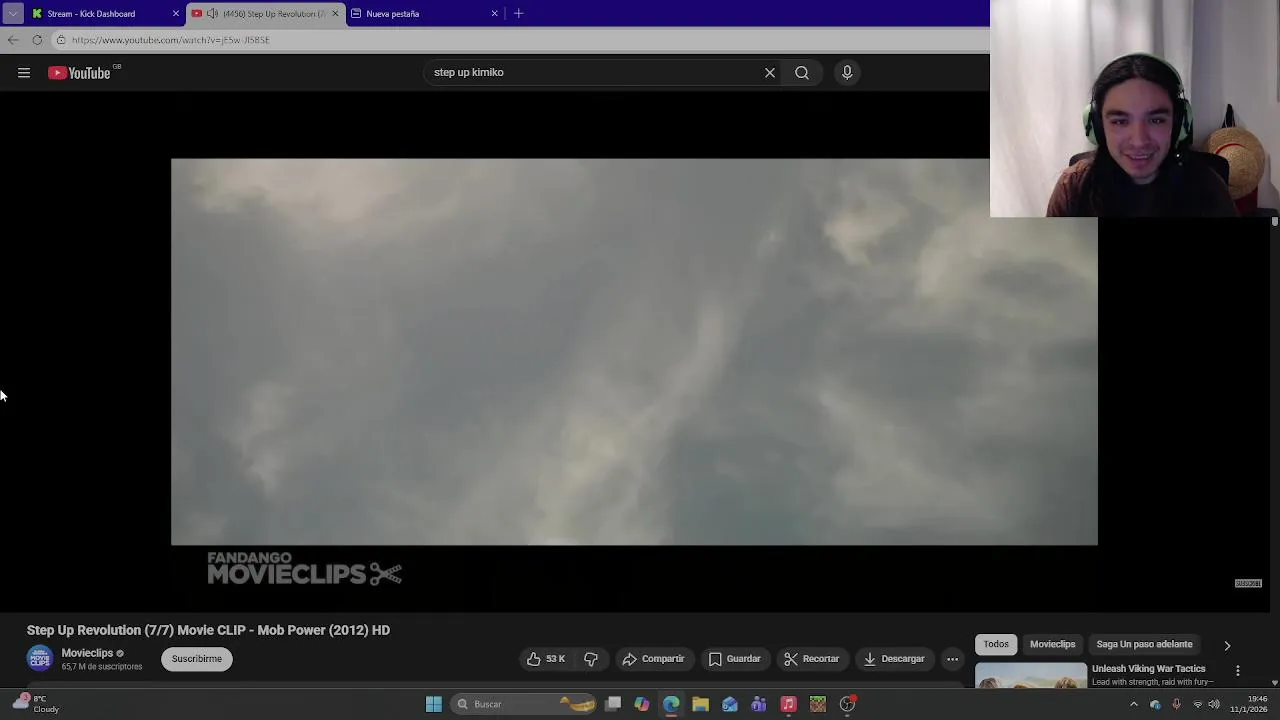Open the Unleash Viking War Tactics title
Viewport: 1280px width, 720px height.
coord(1148,669)
